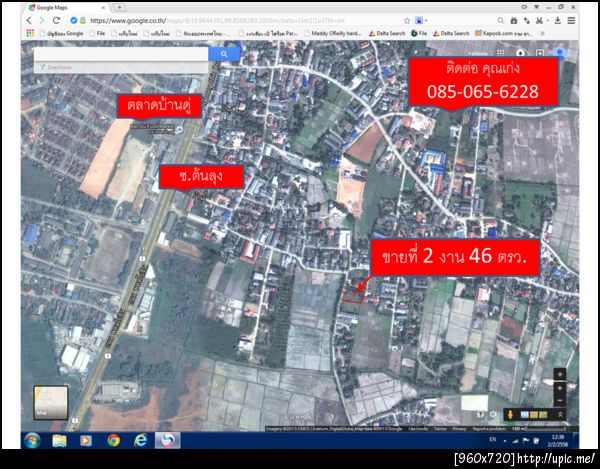The width and height of the screenshot is (600, 469).
Task: Bookmark this page with the star icon
Action: 407,21
